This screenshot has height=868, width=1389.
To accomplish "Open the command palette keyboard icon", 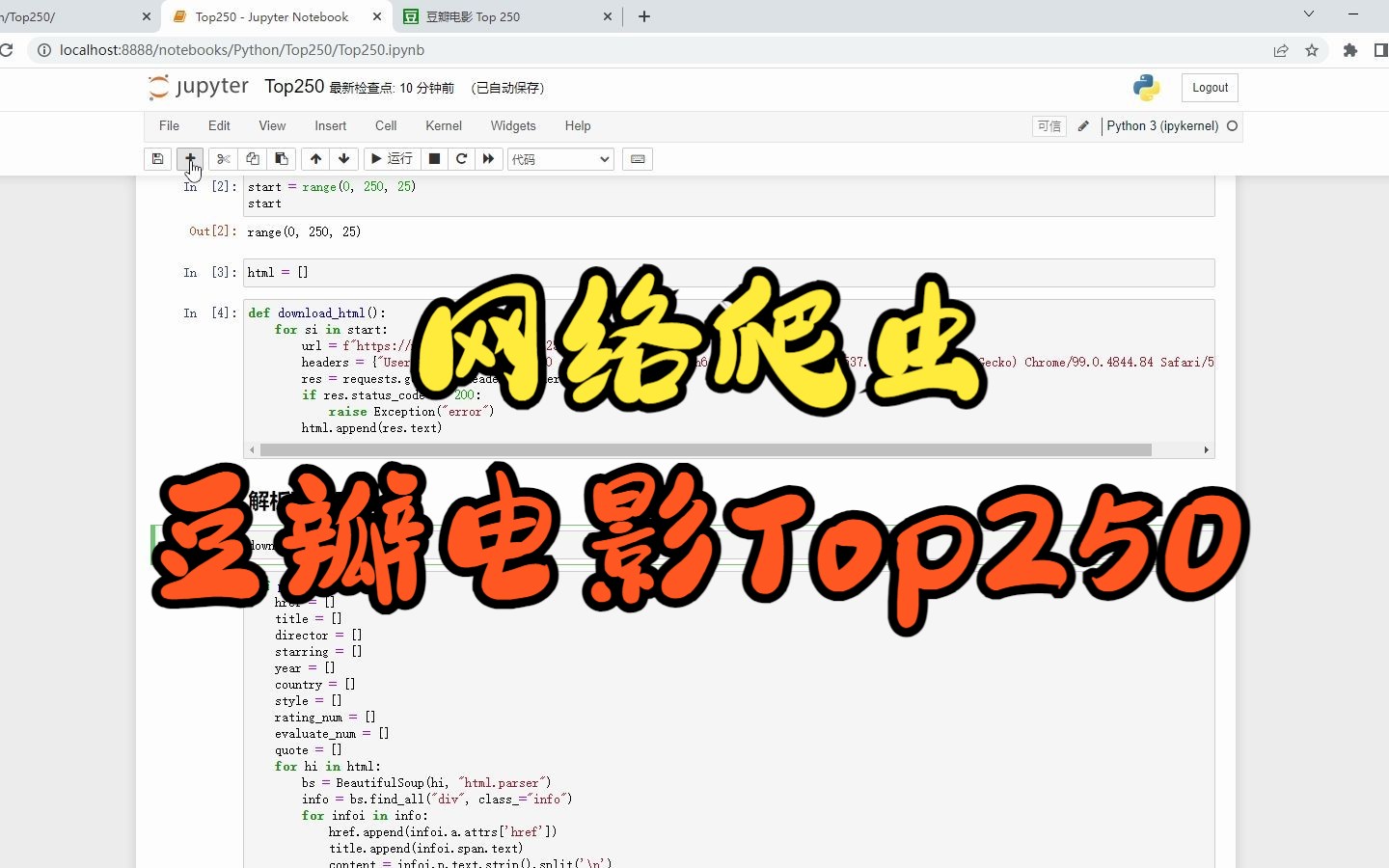I will click(x=638, y=159).
